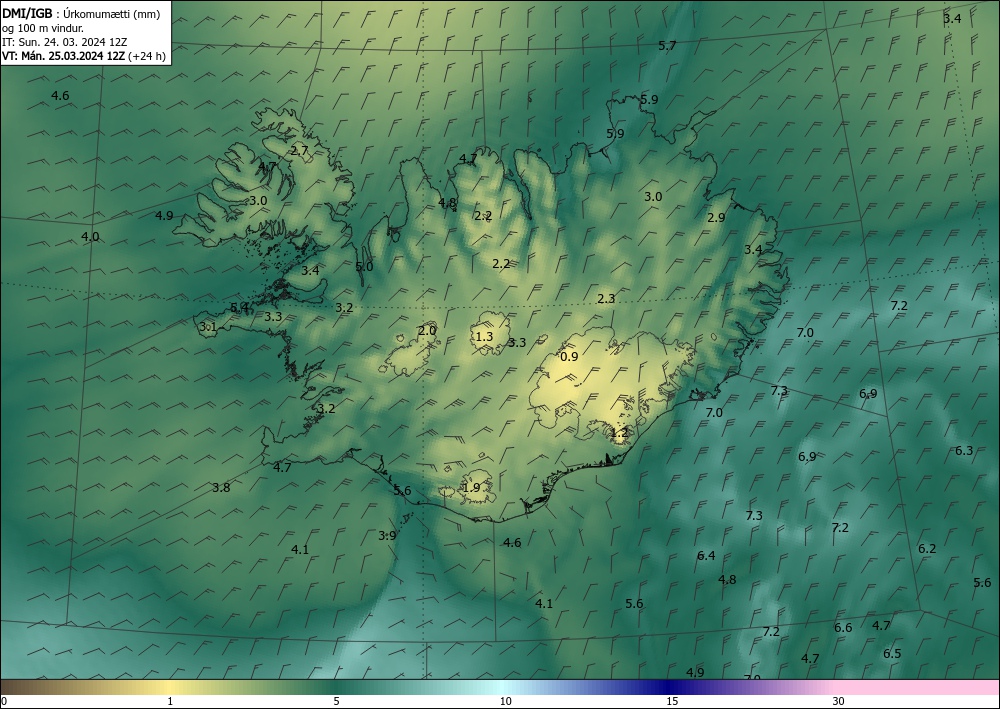Click the map value '4.0' off the west coast
This screenshot has height=709, width=1000.
coord(90,237)
